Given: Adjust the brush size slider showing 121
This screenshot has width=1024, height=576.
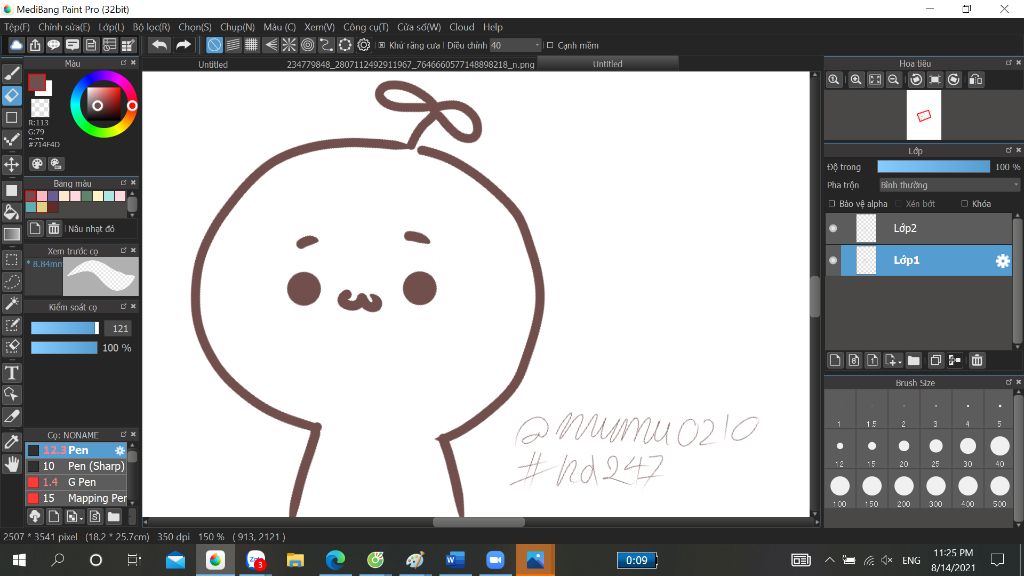Looking at the screenshot, I should point(64,328).
